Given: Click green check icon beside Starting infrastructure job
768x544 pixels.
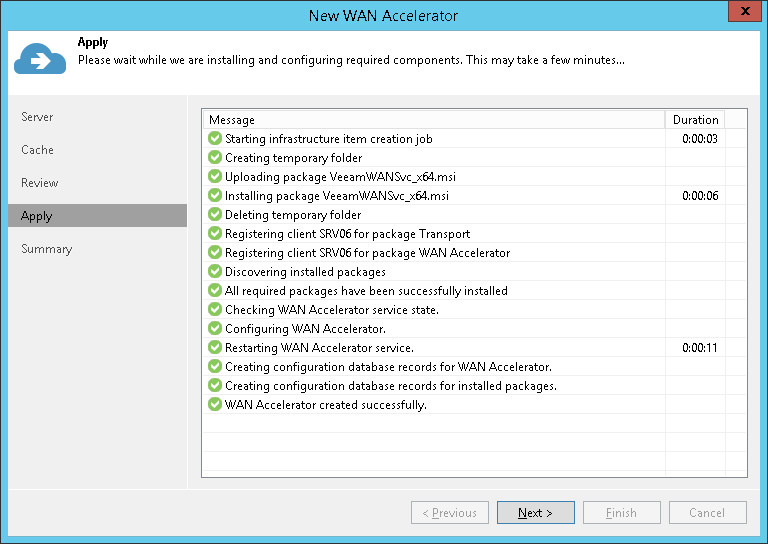Looking at the screenshot, I should pyautogui.click(x=215, y=139).
